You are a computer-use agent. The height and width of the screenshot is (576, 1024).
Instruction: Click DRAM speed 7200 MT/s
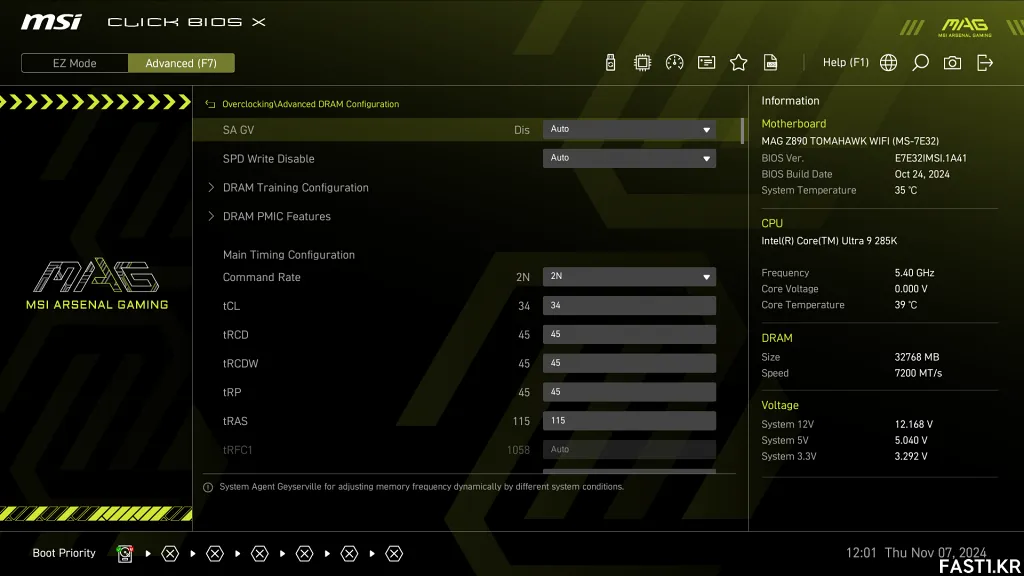[918, 374]
